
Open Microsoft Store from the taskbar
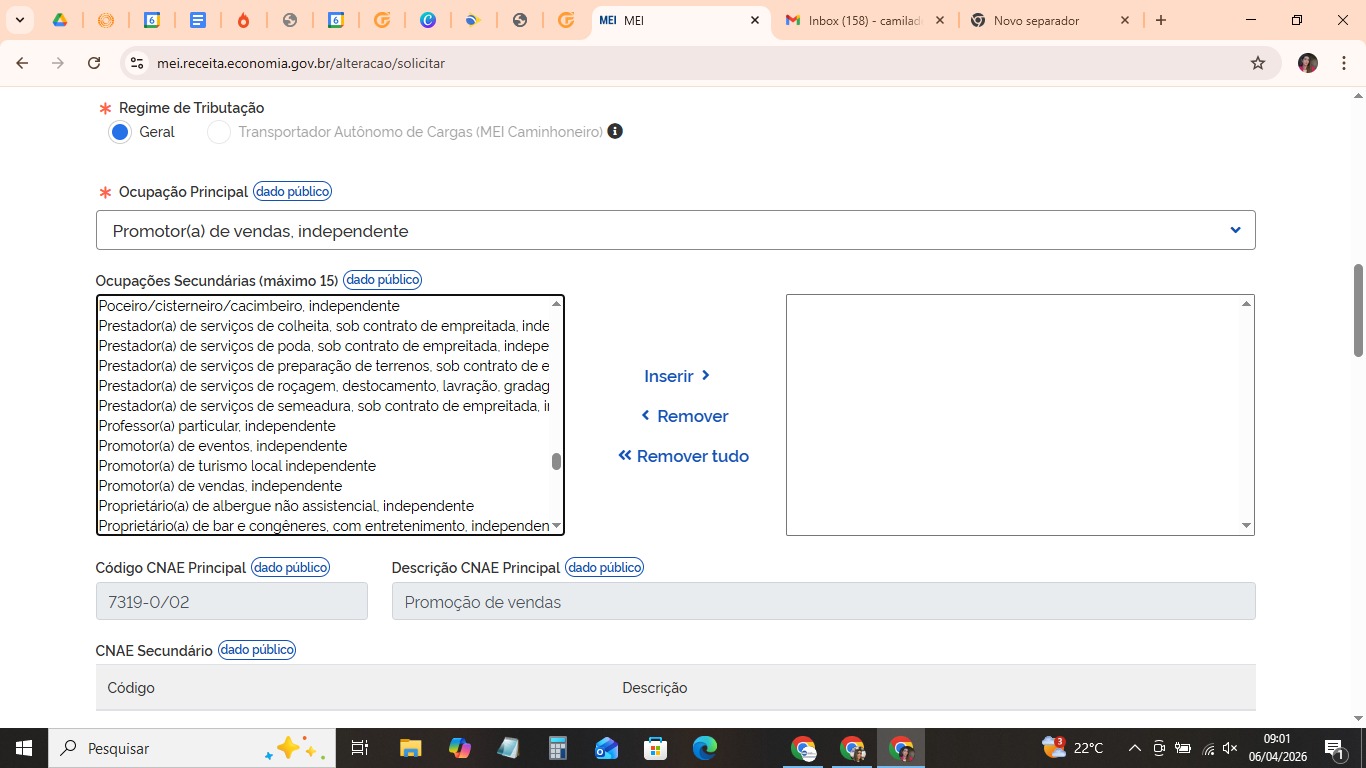656,748
